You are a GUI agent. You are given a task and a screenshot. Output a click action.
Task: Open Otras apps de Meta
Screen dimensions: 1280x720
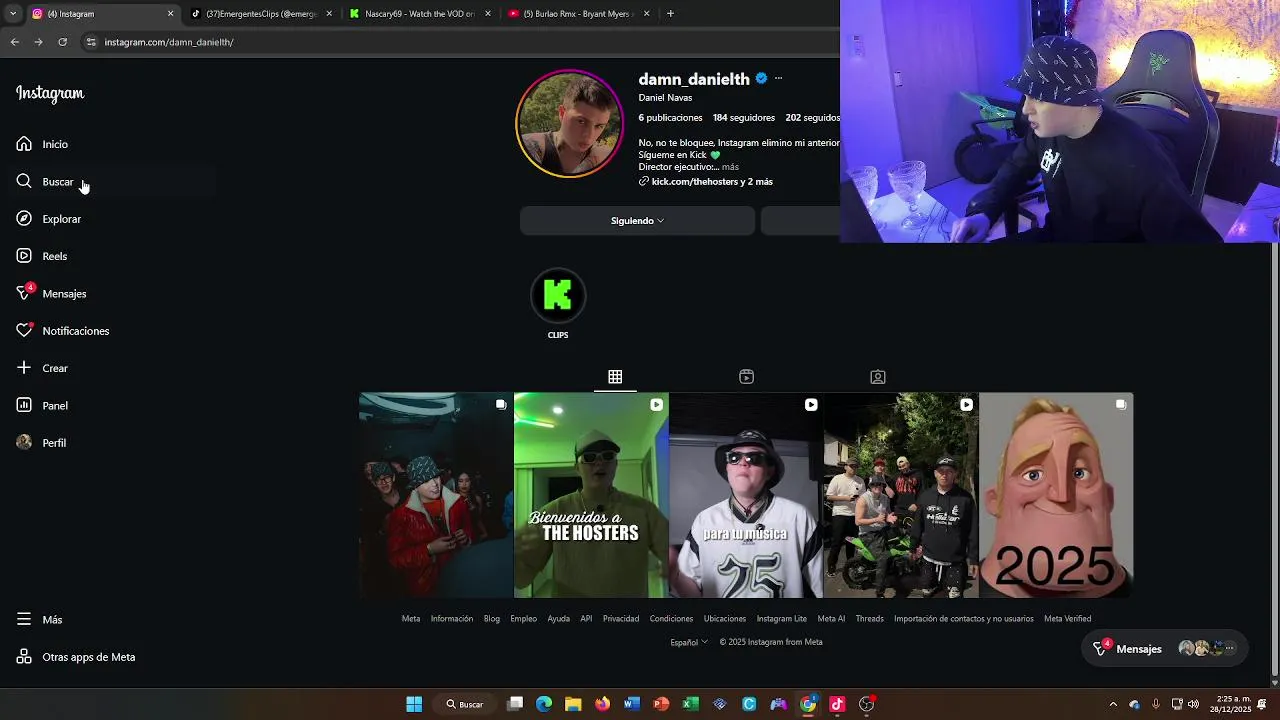coord(75,657)
